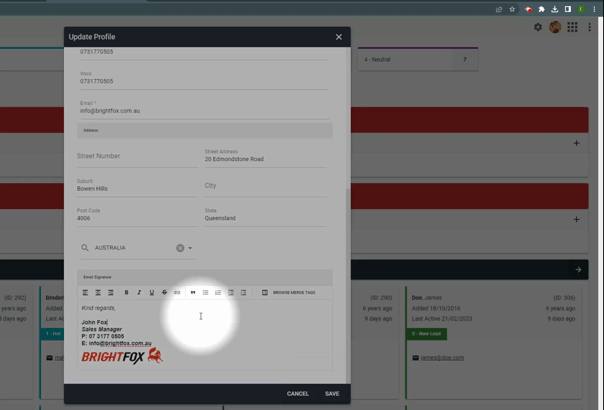Open the background settings gear icon
Screen dimensions: 604x410
538,27
